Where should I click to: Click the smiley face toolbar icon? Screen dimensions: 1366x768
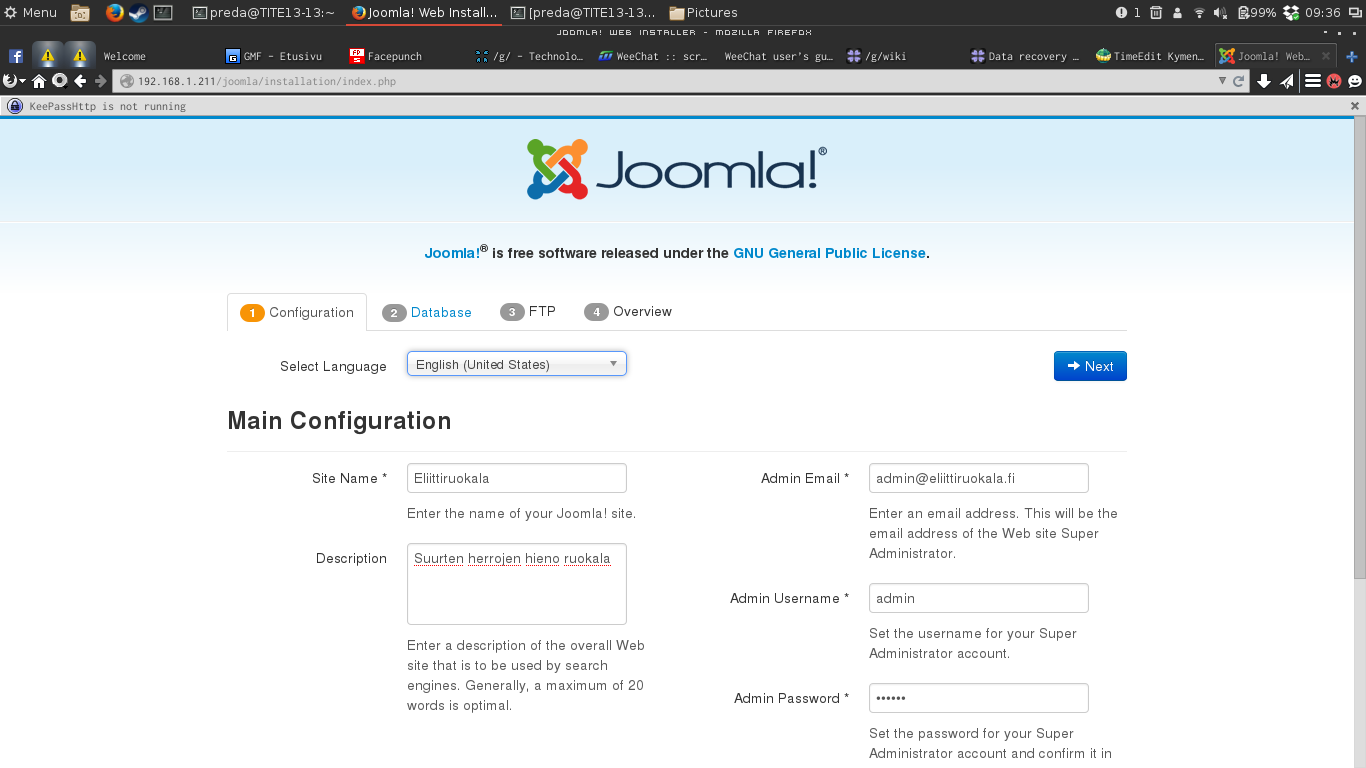coord(1355,81)
